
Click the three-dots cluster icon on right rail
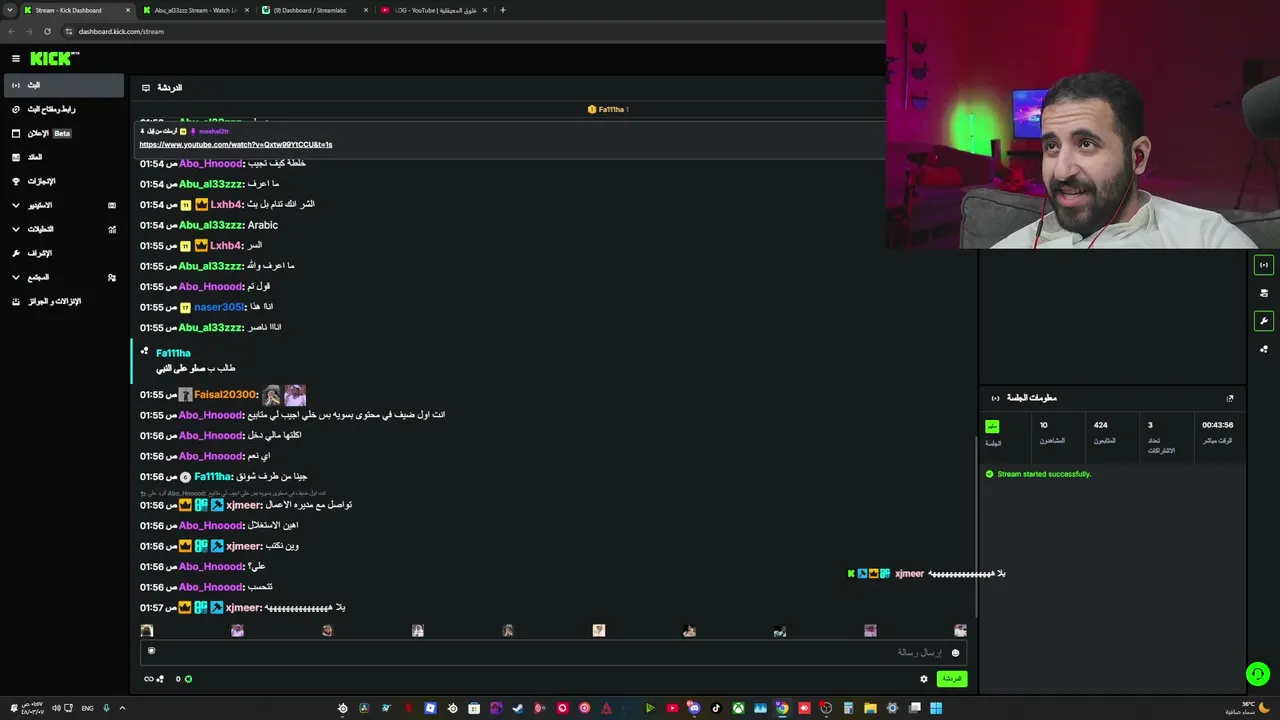click(1264, 349)
